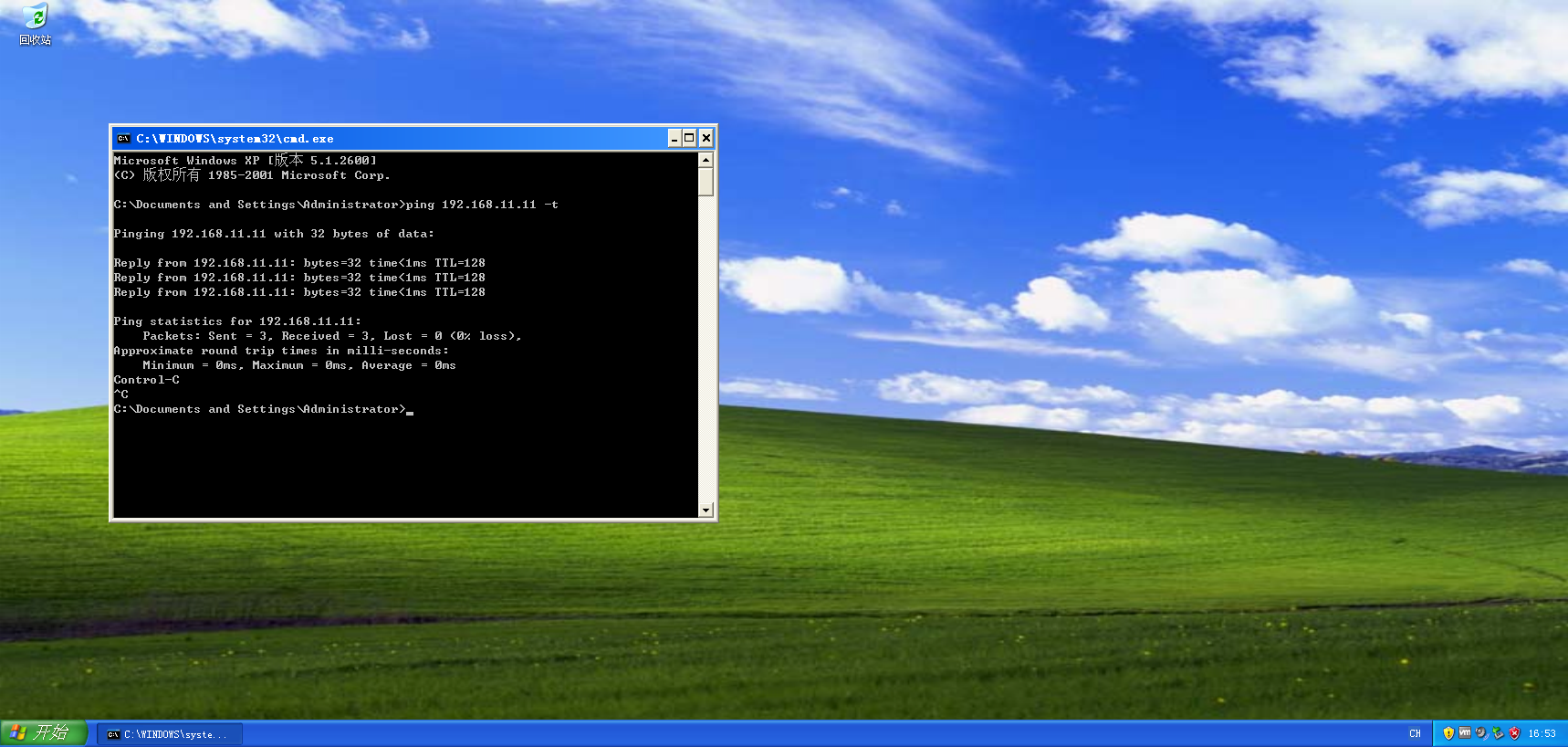Click the Safely Remove Hardware tray icon
1568x747 pixels.
tap(1498, 733)
